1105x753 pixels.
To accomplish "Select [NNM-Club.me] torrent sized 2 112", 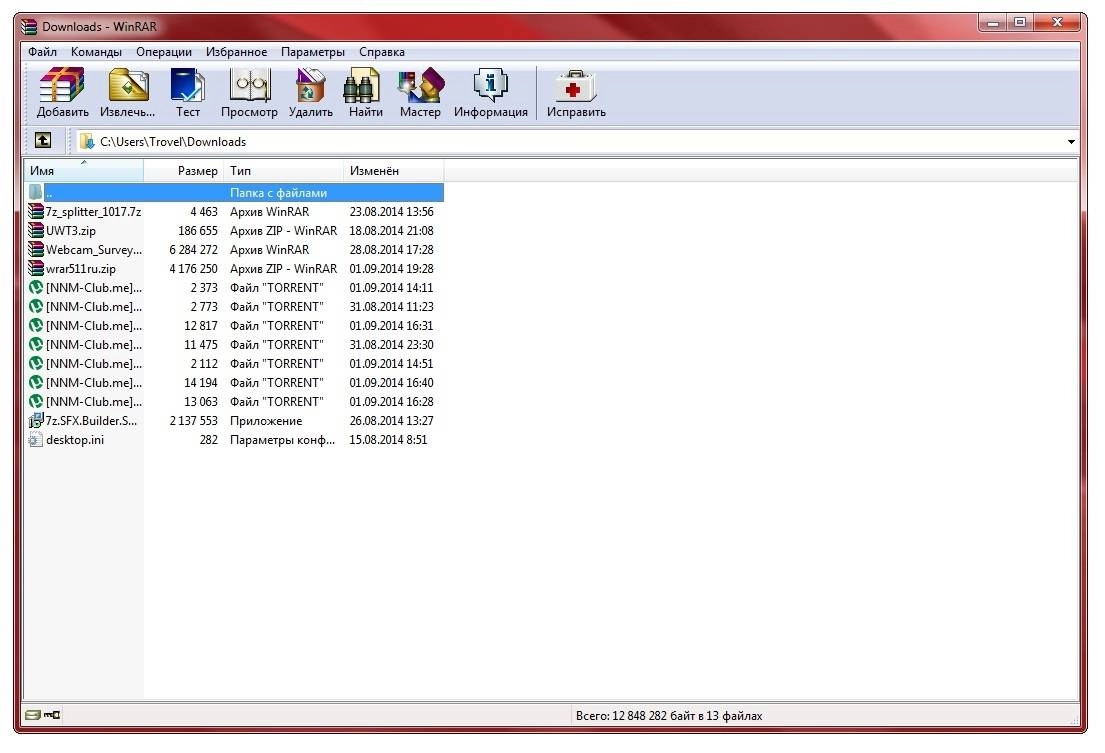I will tap(94, 363).
